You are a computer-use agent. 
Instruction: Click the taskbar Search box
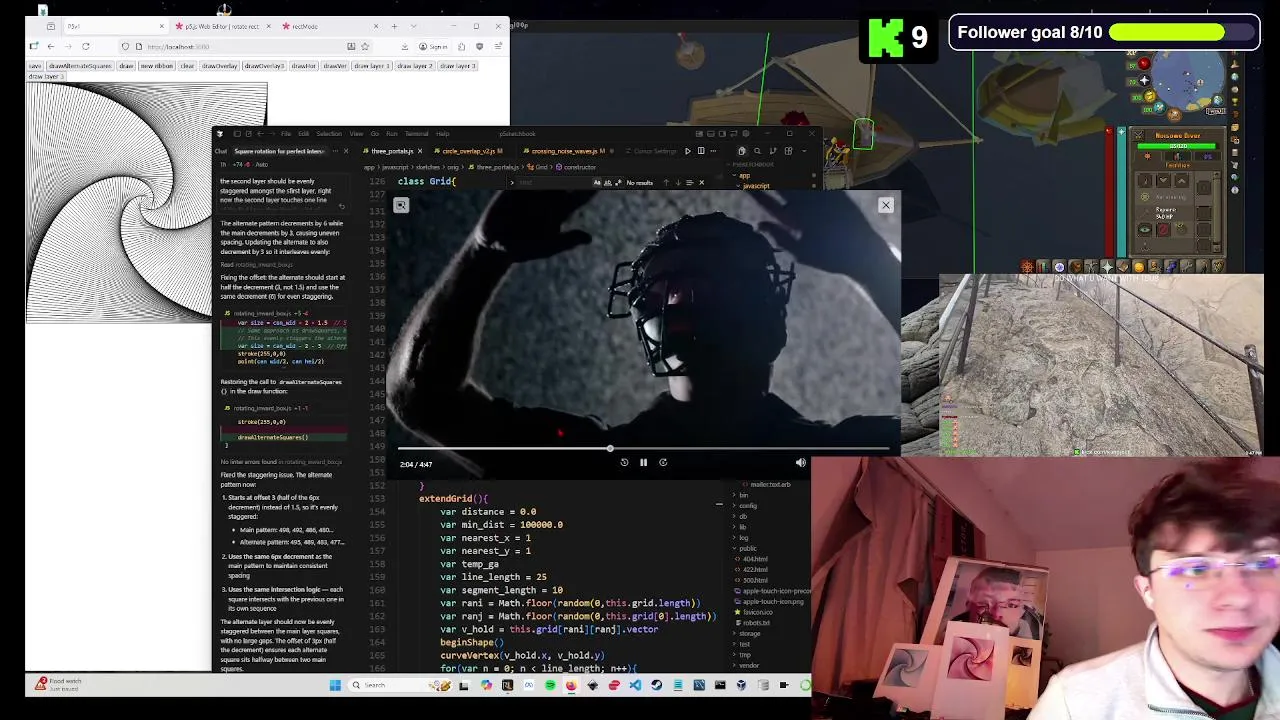pyautogui.click(x=400, y=685)
